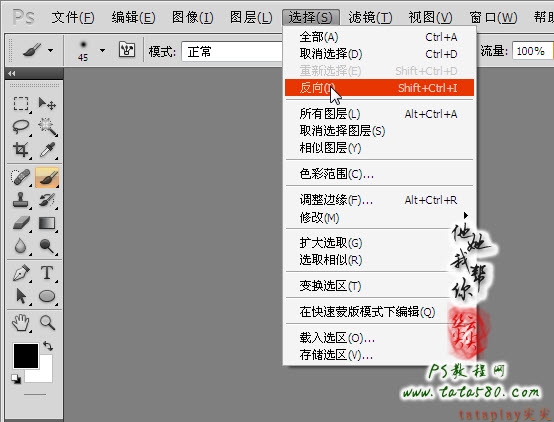The height and width of the screenshot is (422, 554).
Task: Select the Type tool
Action: [x=47, y=273]
